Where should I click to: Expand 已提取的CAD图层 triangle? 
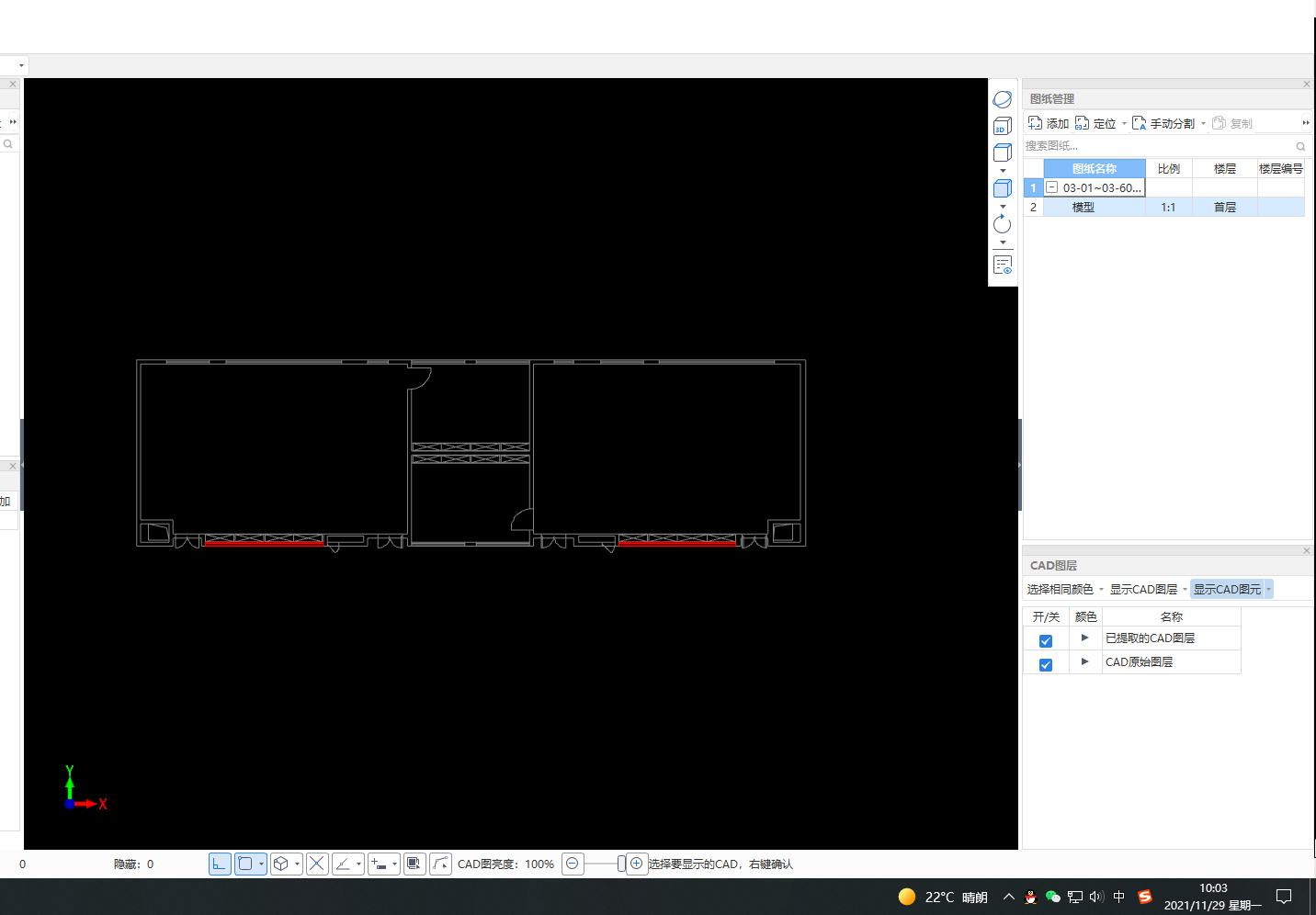coord(1084,638)
